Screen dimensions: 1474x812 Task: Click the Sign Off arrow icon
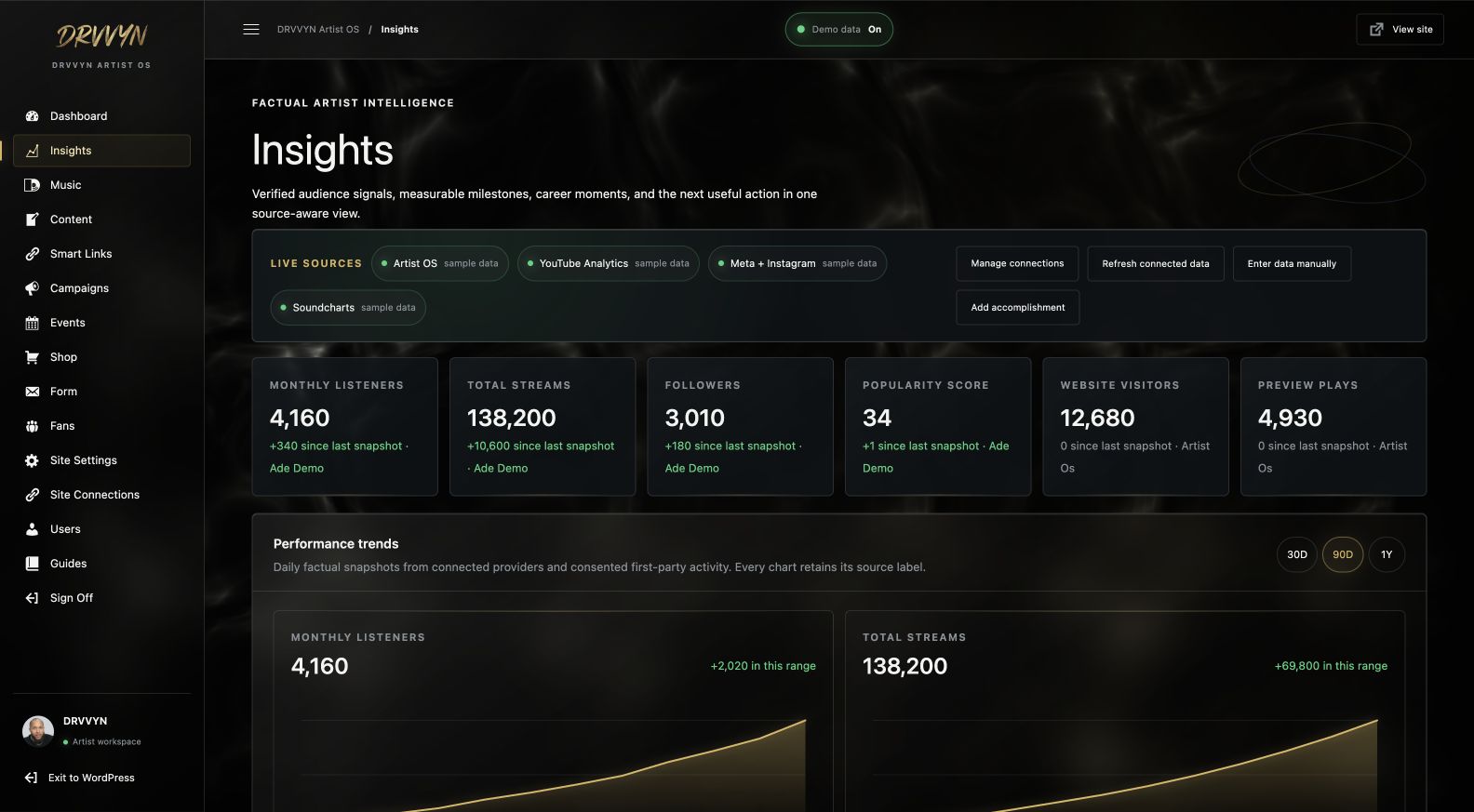[x=32, y=598]
